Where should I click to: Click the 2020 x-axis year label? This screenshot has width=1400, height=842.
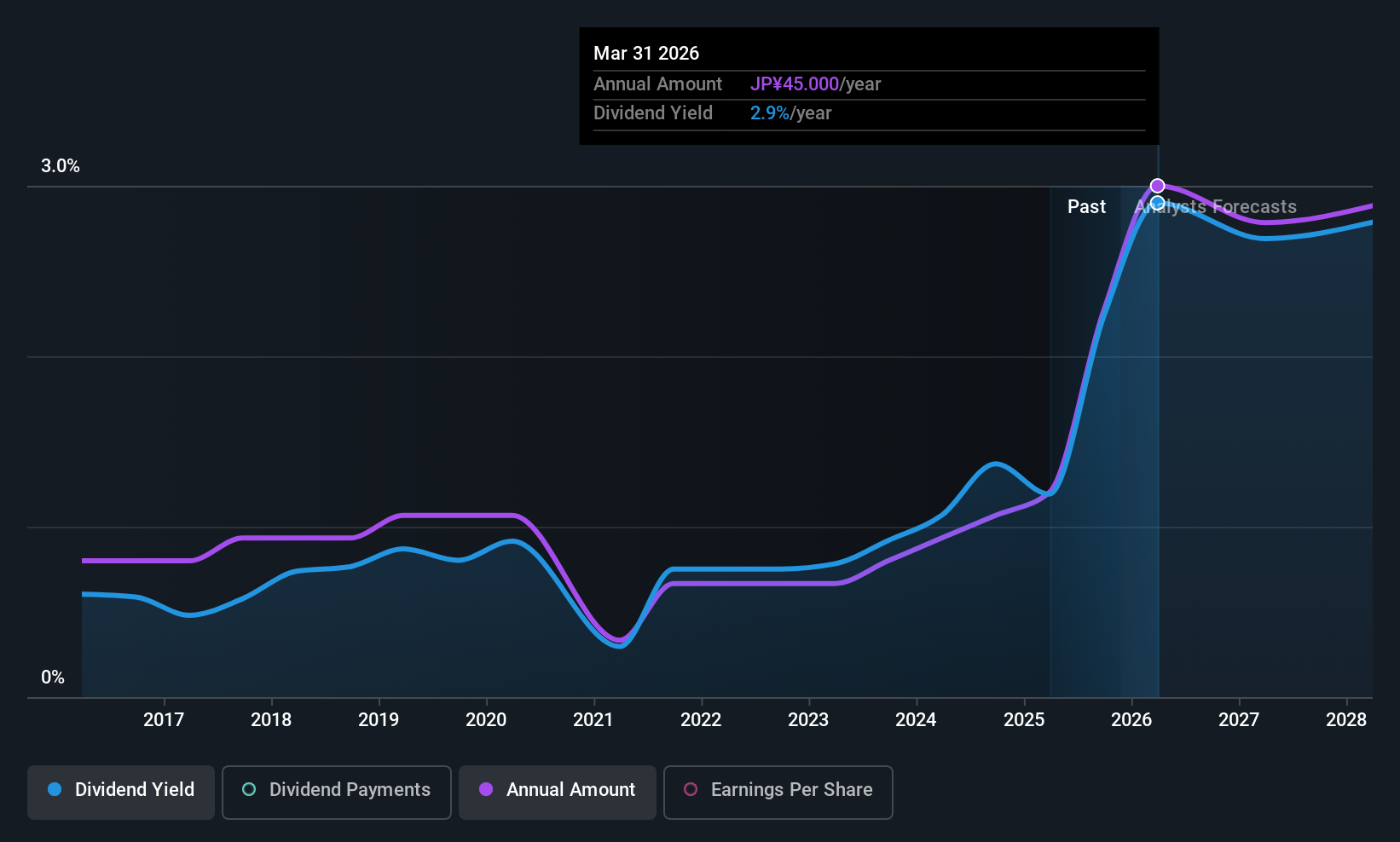pos(486,720)
